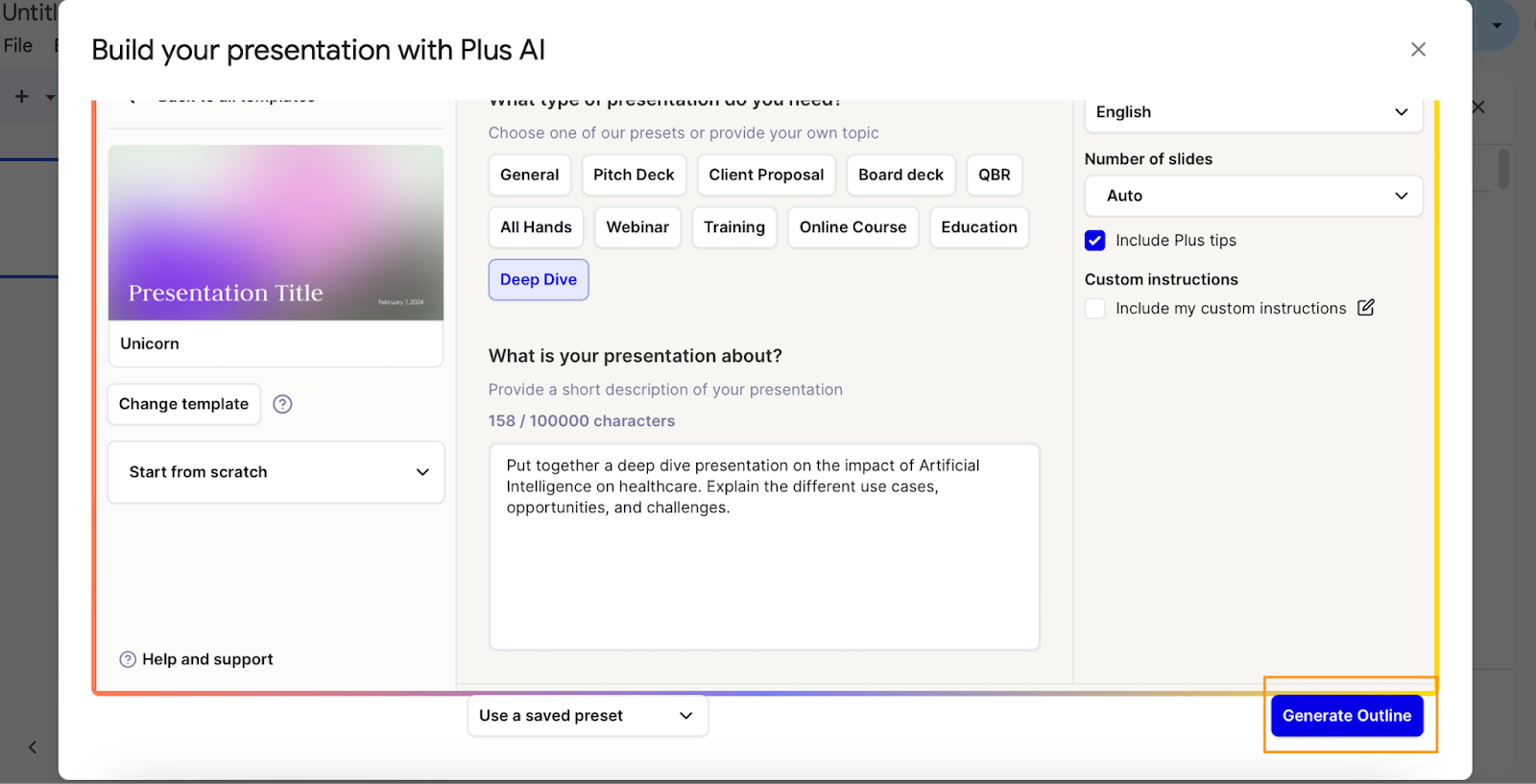1536x784 pixels.
Task: Choose the Online Course preset
Action: point(853,227)
